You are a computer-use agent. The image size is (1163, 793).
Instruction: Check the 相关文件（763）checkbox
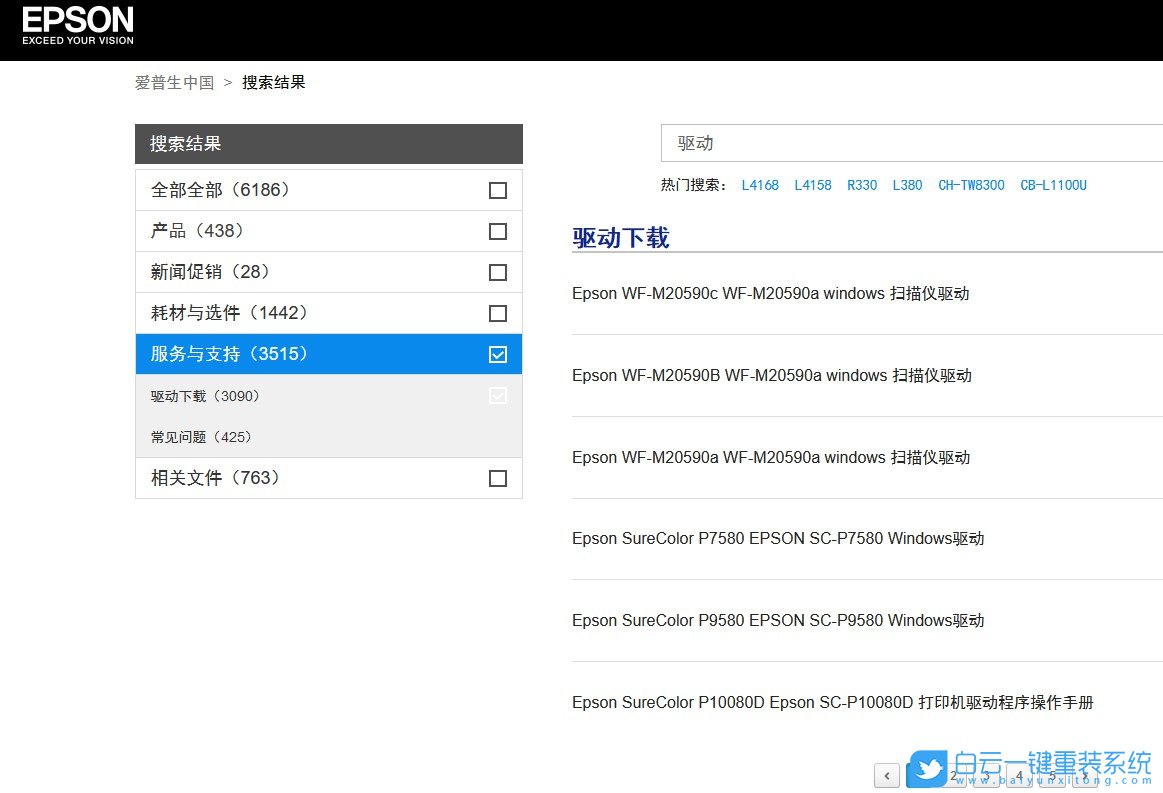tap(497, 478)
